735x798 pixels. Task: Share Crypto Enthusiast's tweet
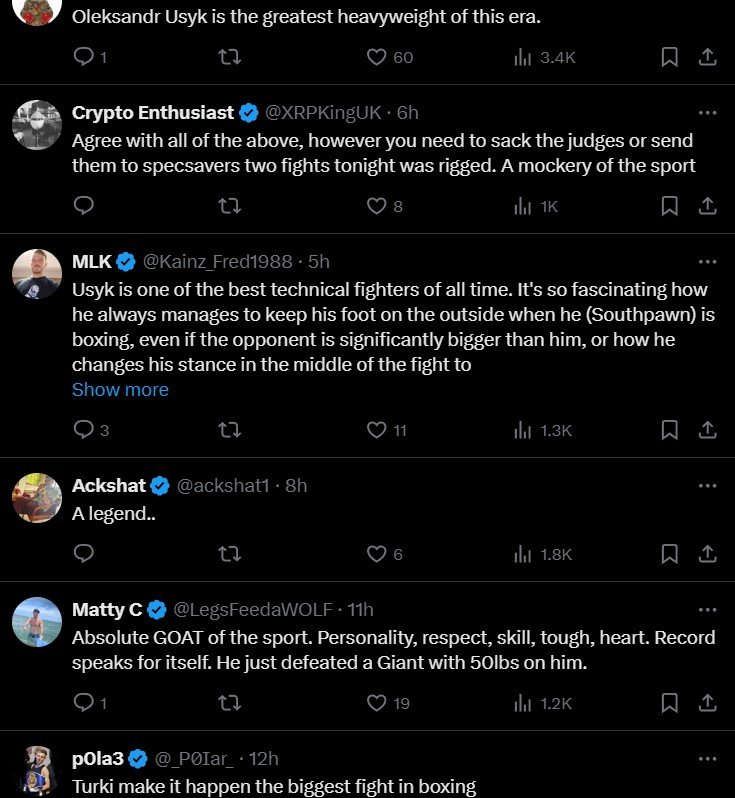click(707, 206)
